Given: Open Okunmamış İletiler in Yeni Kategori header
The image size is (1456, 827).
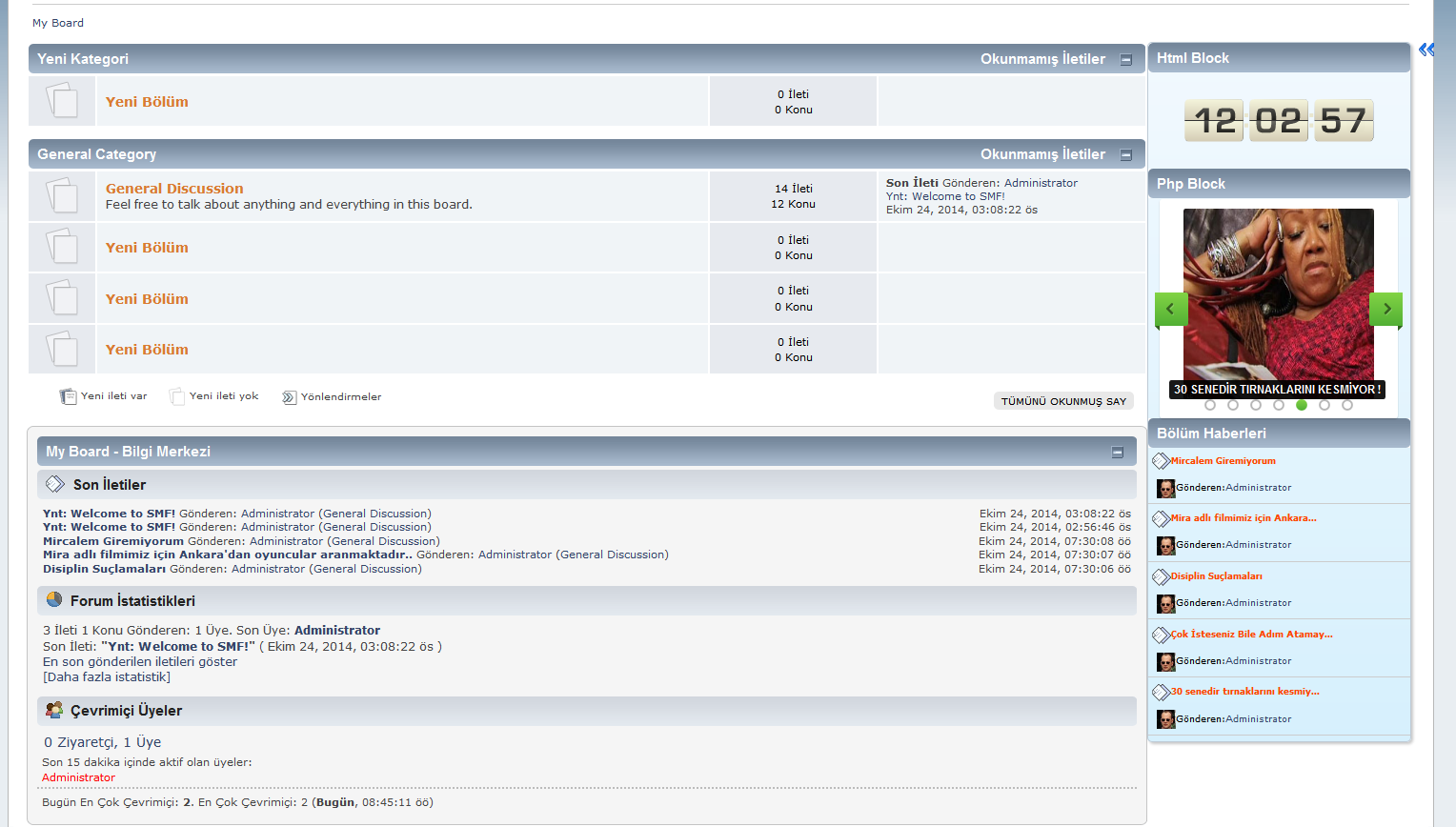Looking at the screenshot, I should point(1042,59).
